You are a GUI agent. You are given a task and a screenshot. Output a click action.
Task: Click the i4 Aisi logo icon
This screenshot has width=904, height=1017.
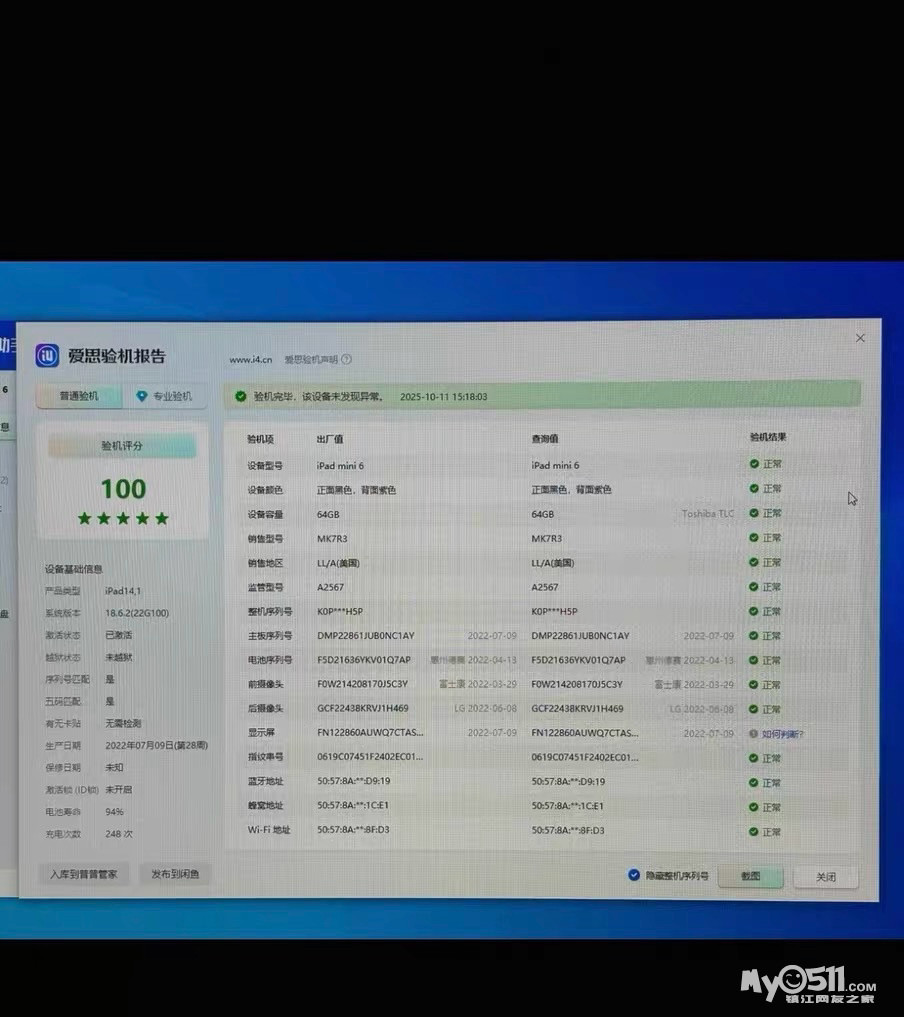coord(47,356)
